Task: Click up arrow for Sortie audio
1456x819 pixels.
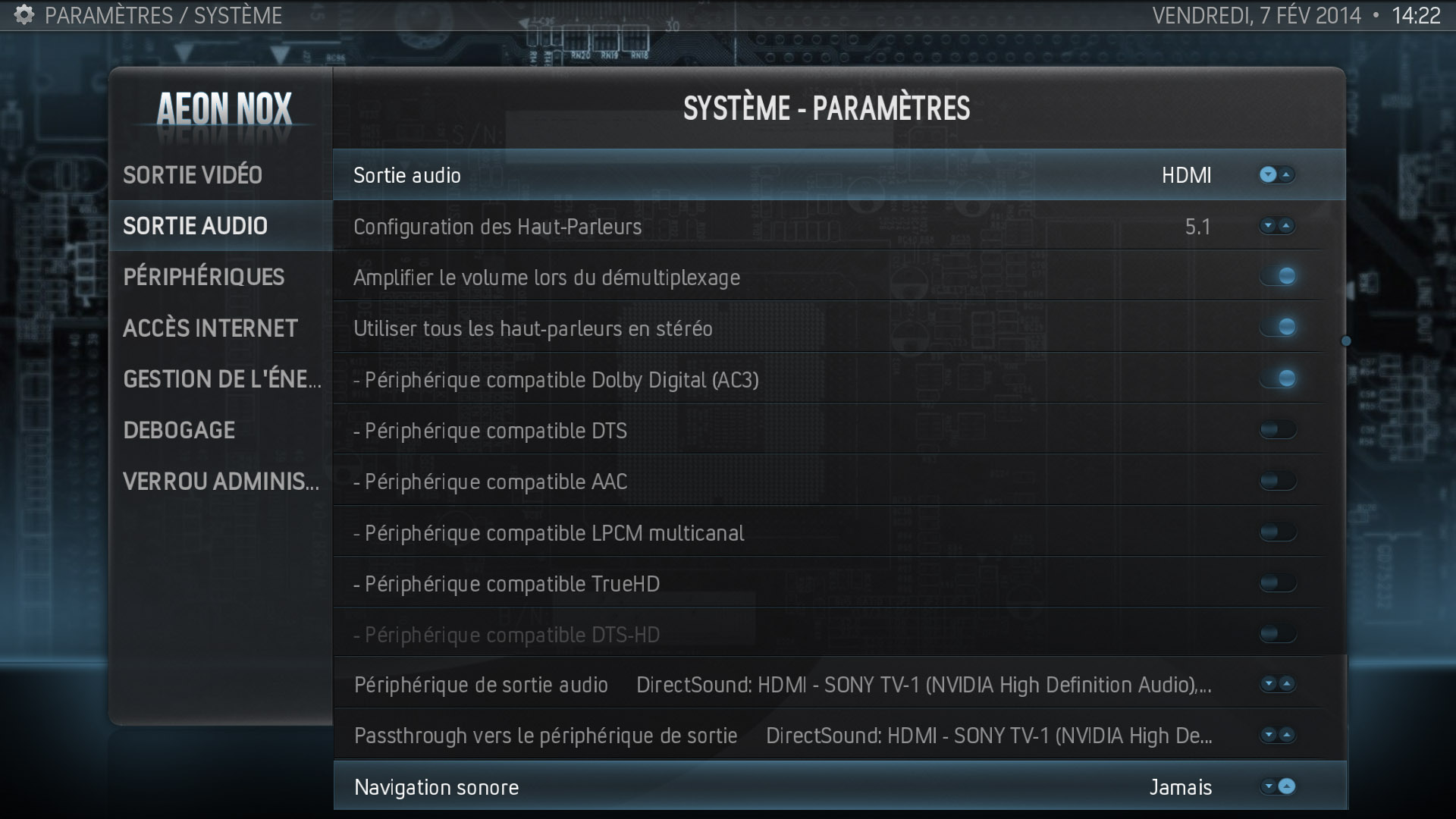Action: [1286, 175]
